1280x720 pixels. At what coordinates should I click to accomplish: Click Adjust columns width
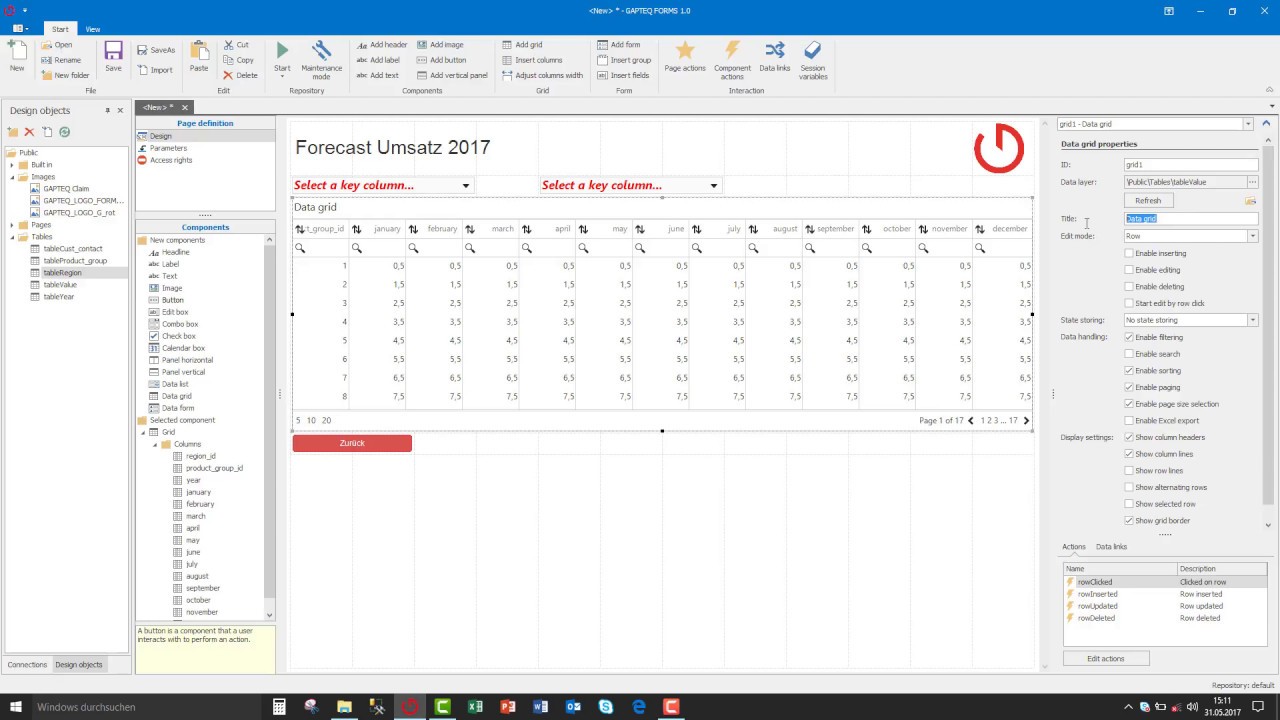click(542, 75)
